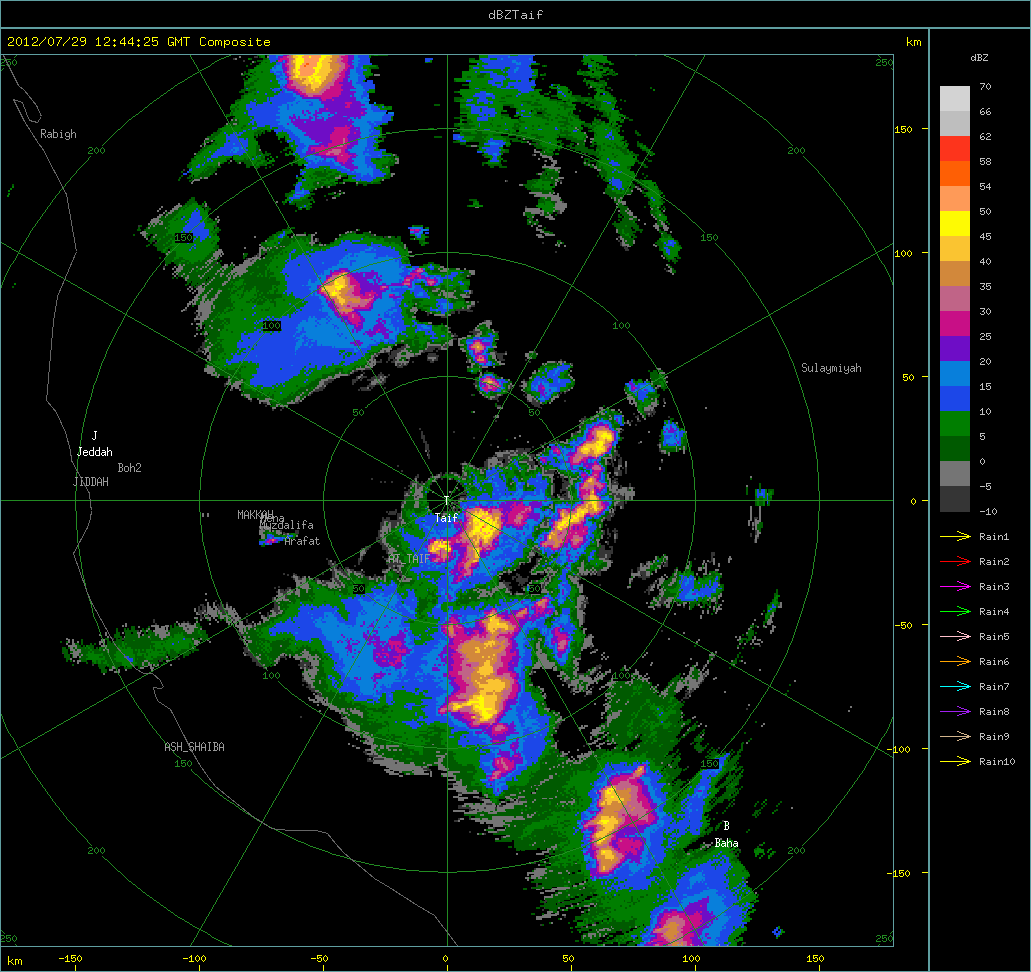Pick the yellow 45-50 dBZ color band
Viewport: 1031px width, 972px height.
point(954,223)
